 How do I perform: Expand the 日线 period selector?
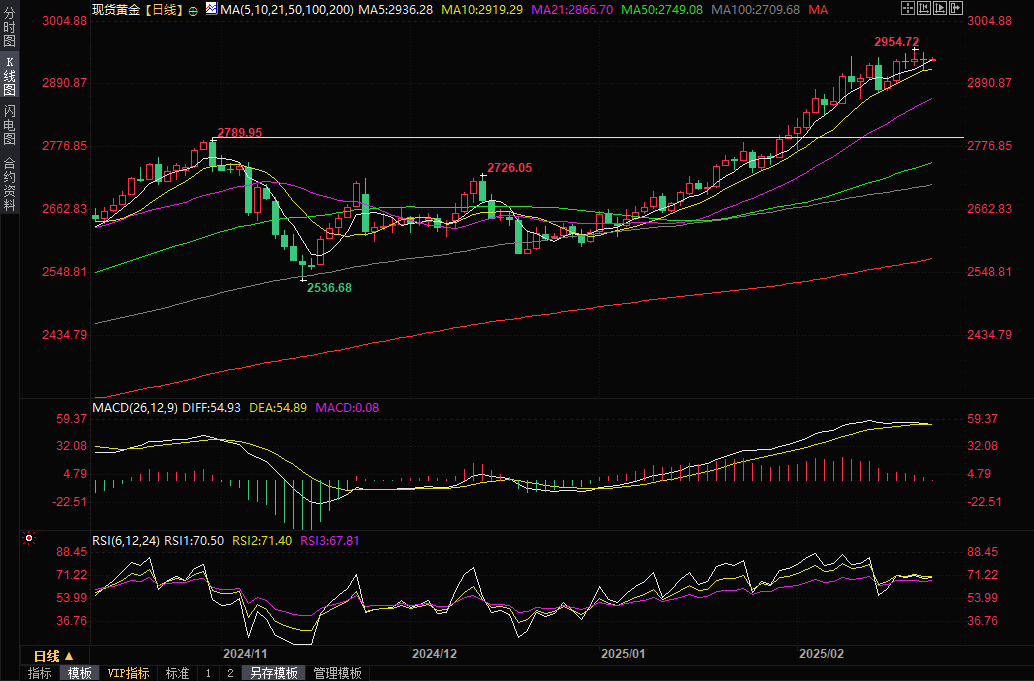tap(53, 656)
